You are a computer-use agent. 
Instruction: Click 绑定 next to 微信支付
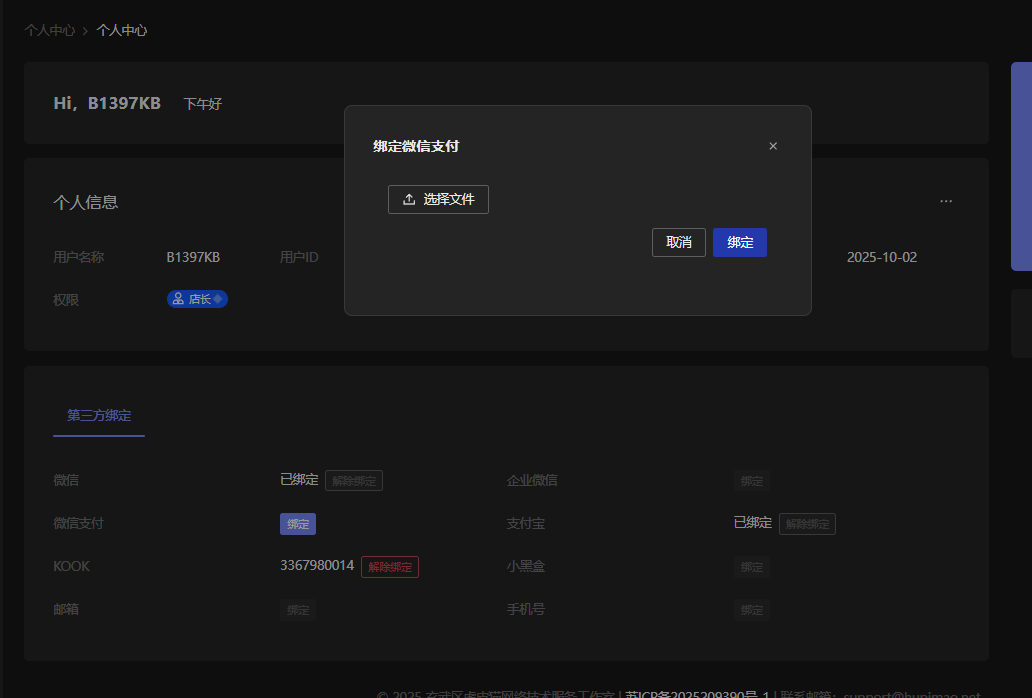tap(298, 524)
